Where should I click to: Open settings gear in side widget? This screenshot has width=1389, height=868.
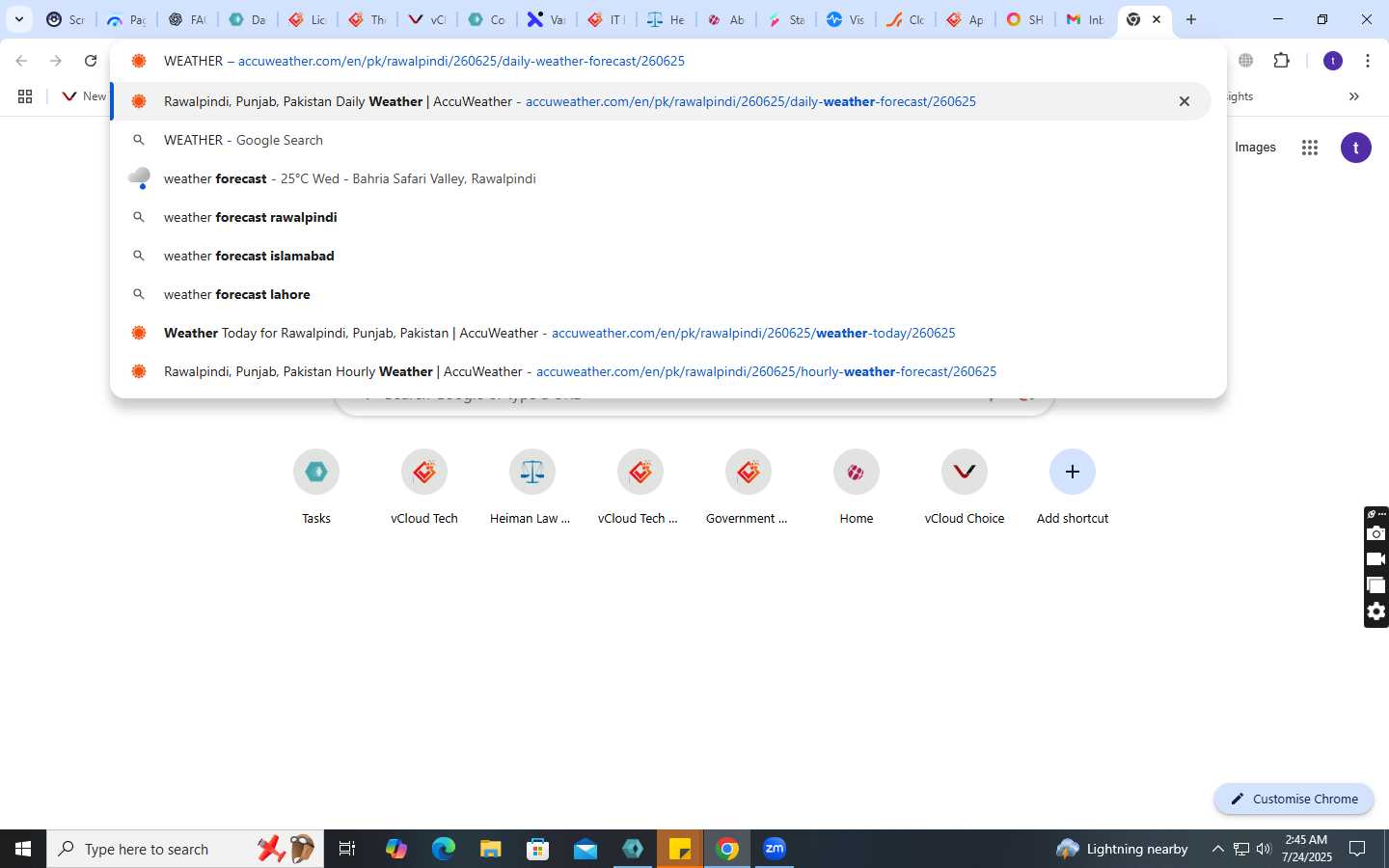coord(1376,611)
